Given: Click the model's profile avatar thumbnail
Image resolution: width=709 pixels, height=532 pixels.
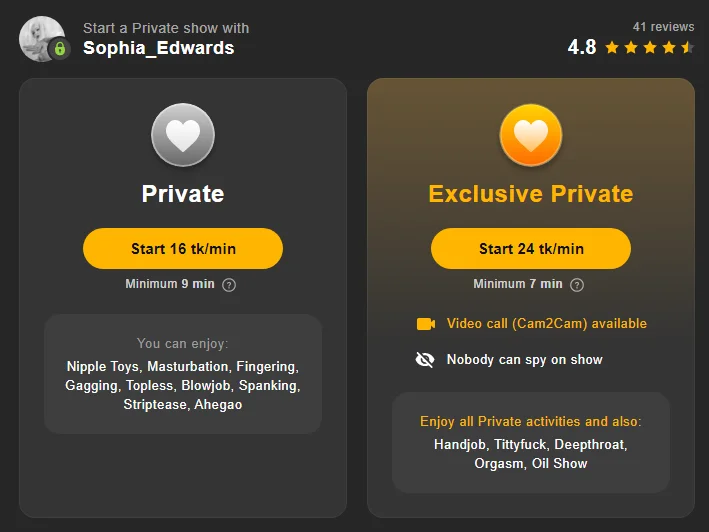Looking at the screenshot, I should [x=40, y=38].
